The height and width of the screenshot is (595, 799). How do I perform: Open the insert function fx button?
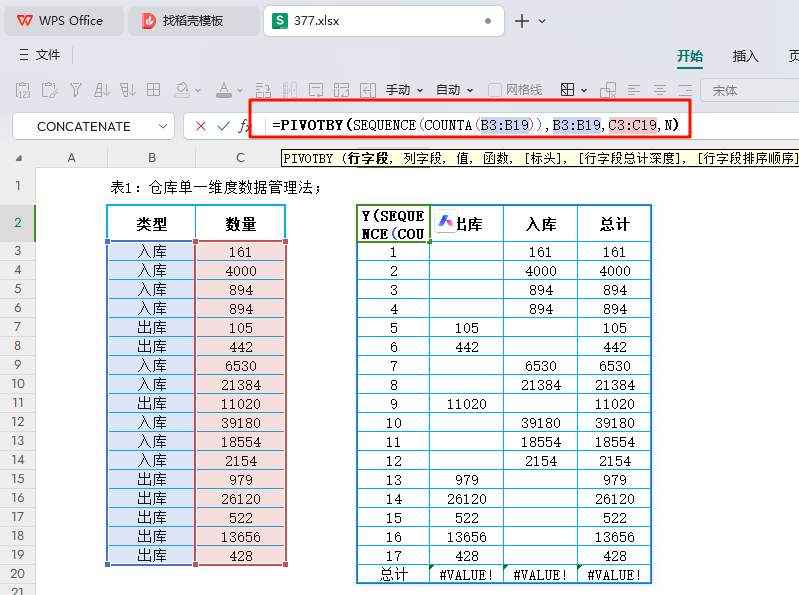(244, 126)
